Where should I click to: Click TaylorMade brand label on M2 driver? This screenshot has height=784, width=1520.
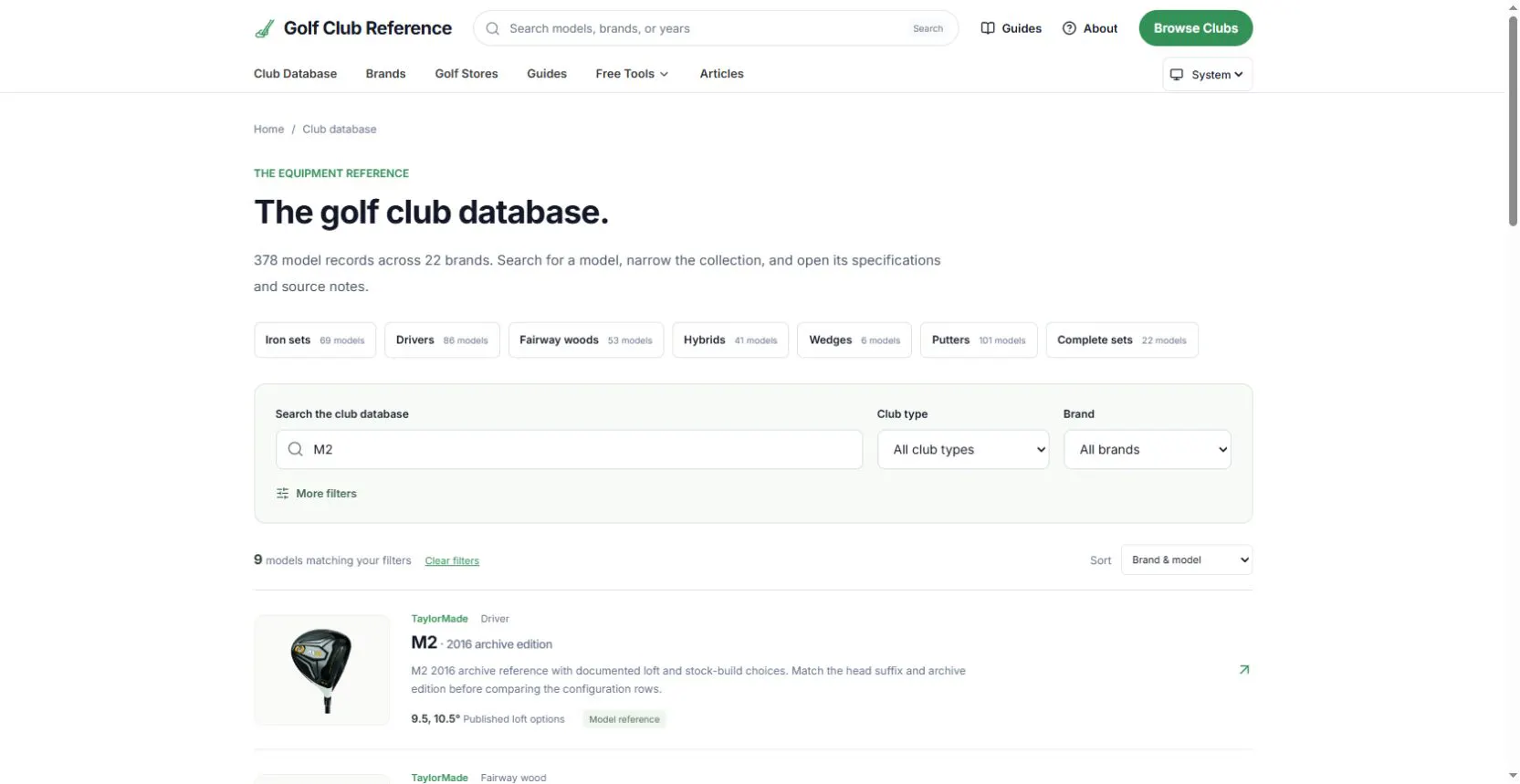click(439, 619)
